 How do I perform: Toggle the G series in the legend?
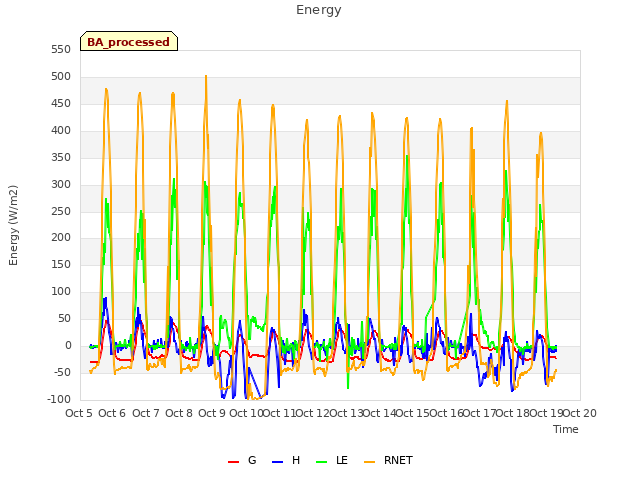click(x=242, y=460)
